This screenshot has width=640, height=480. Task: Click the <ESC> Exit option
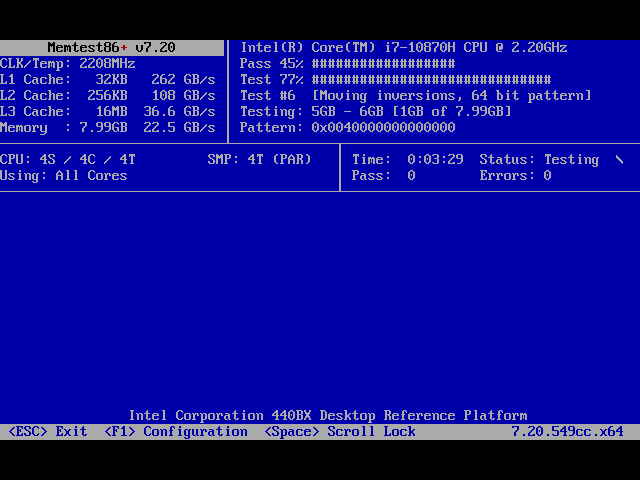click(x=48, y=431)
